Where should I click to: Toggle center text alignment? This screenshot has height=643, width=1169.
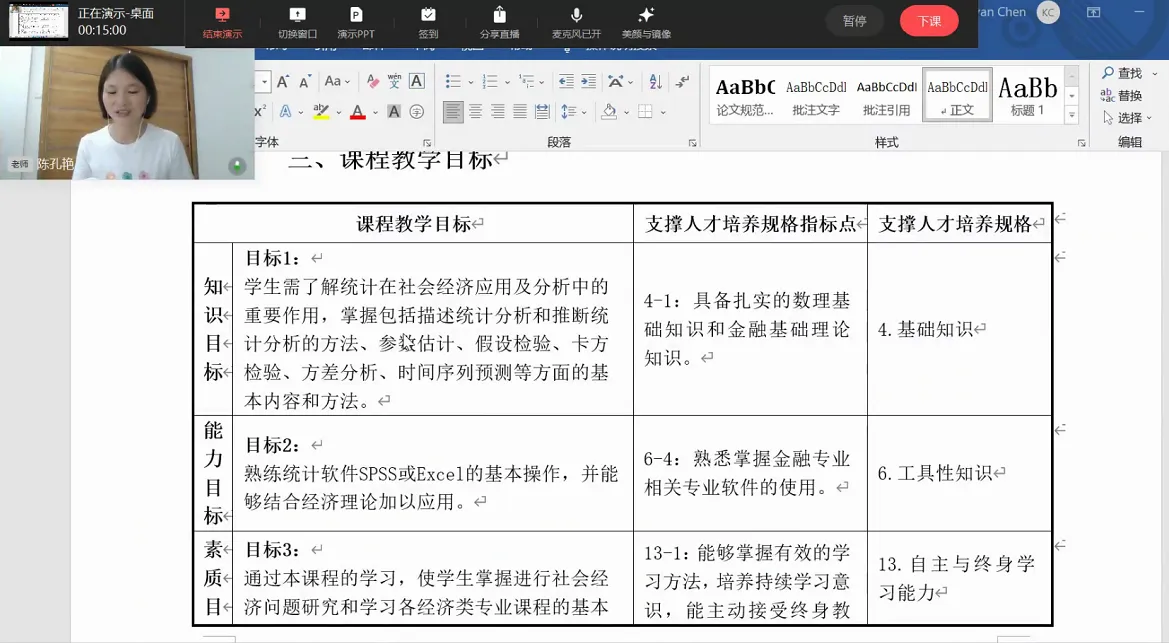pyautogui.click(x=475, y=112)
